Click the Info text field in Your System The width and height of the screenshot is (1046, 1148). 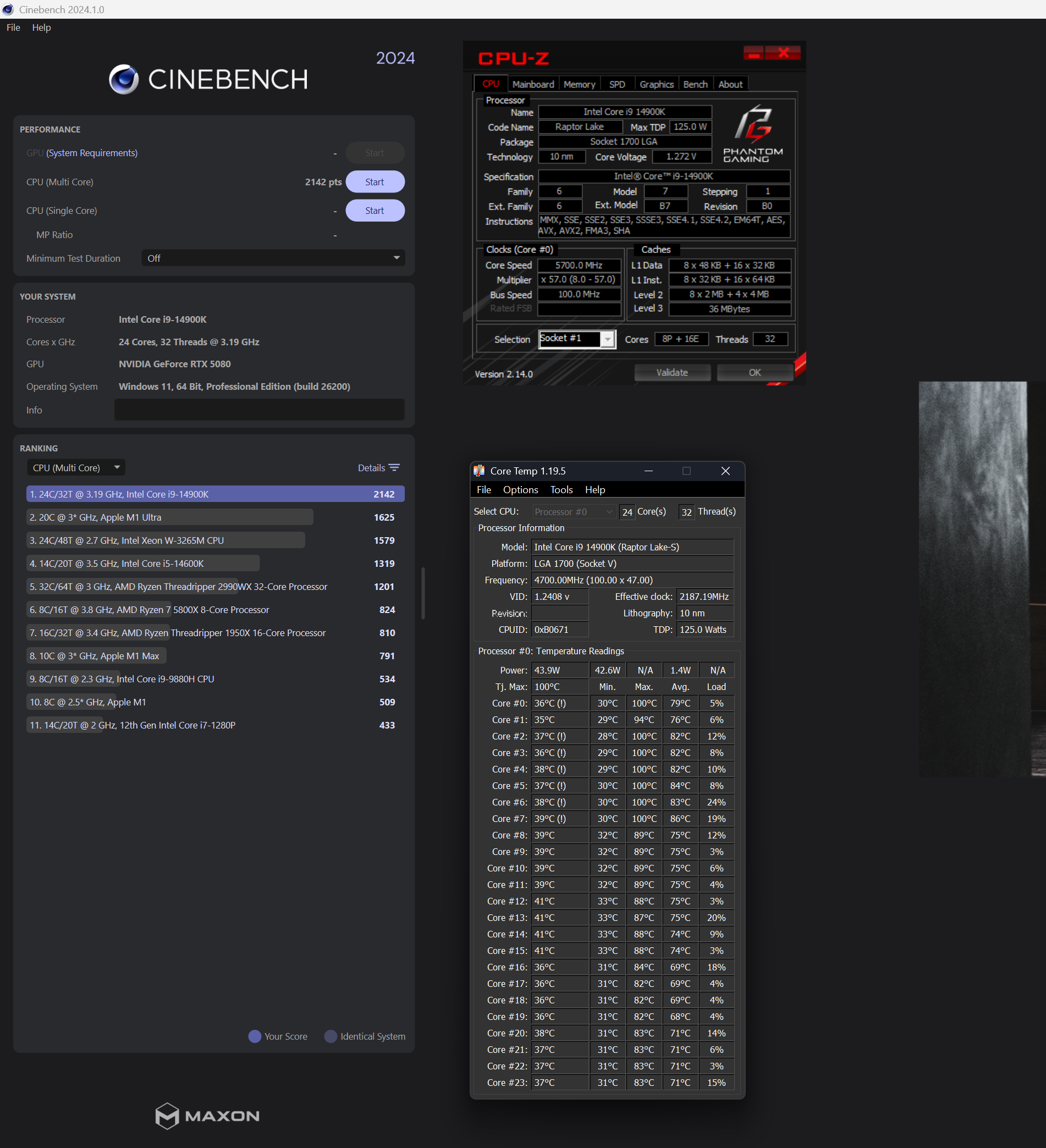click(259, 410)
